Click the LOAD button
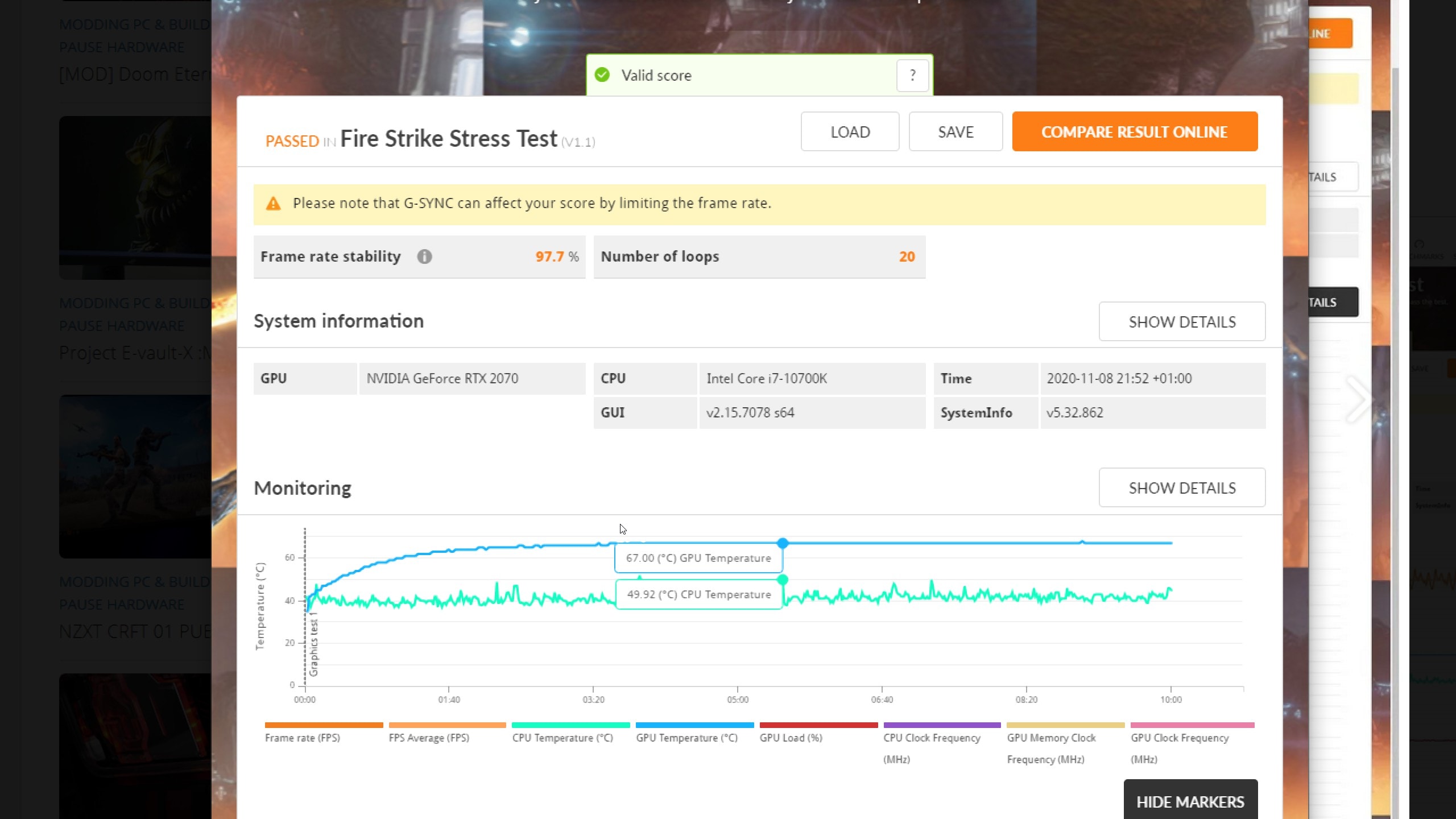The width and height of the screenshot is (1456, 819). [x=850, y=131]
